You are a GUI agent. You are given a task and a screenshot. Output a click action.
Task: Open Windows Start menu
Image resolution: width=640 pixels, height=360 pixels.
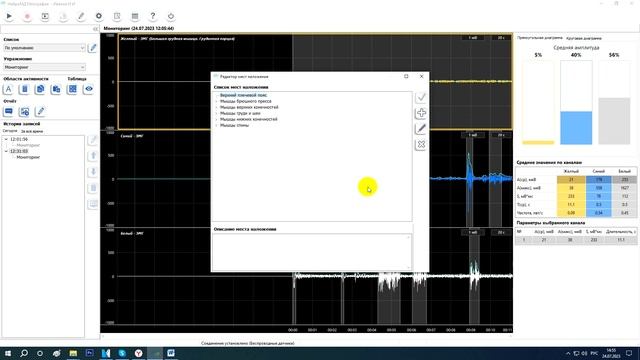tap(8, 353)
